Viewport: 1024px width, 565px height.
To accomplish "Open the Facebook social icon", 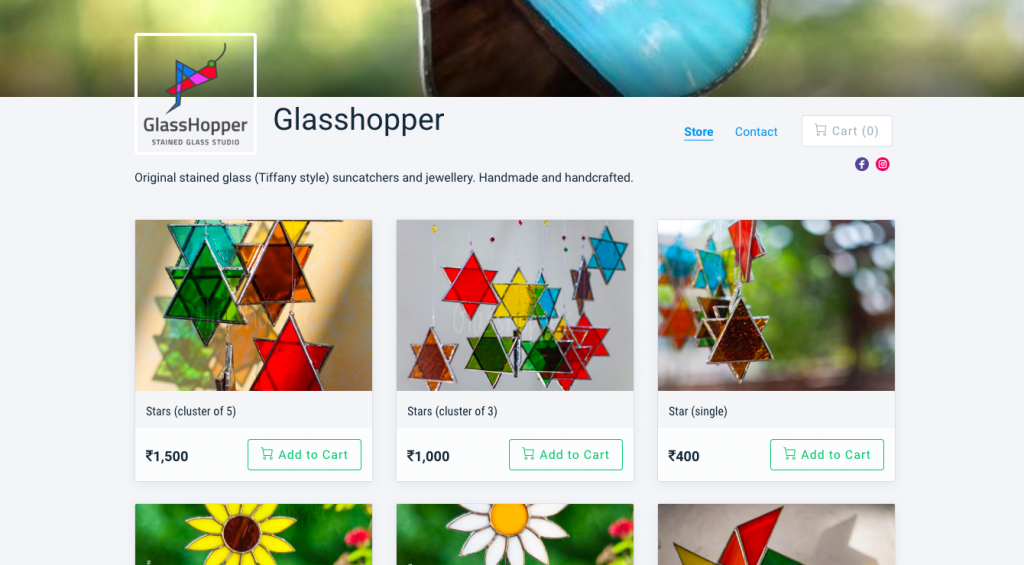I will tap(861, 164).
